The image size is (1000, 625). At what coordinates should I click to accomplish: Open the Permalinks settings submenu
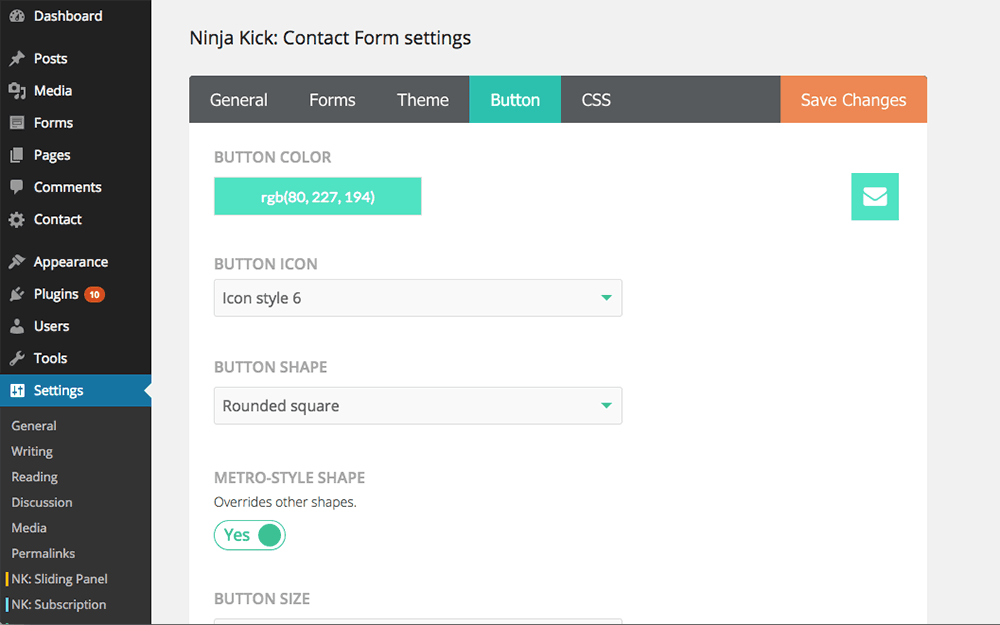pos(43,554)
